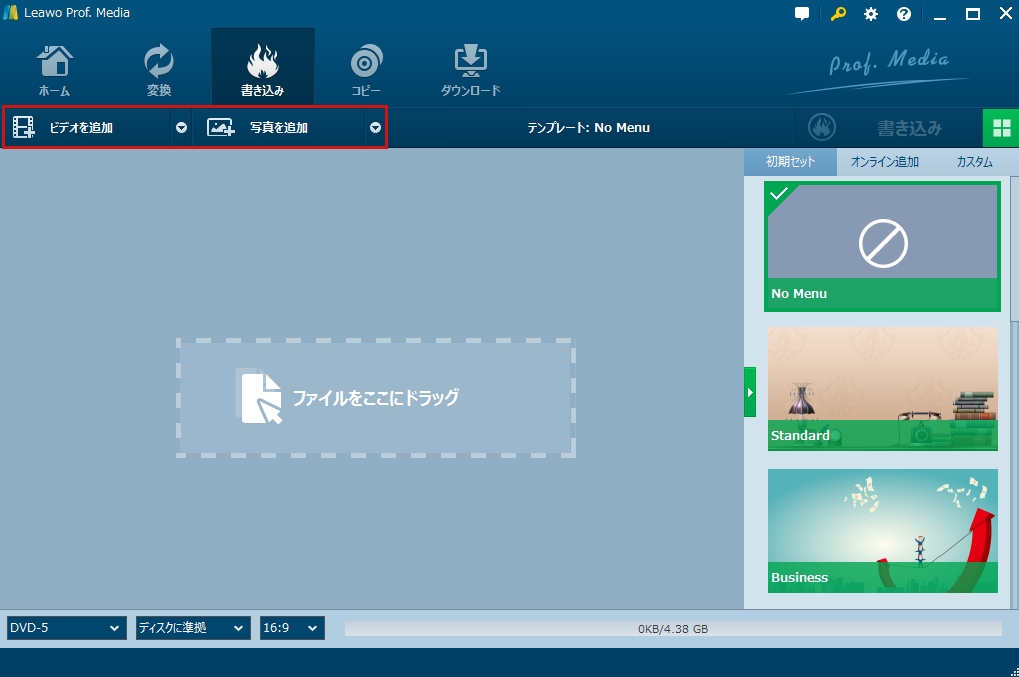Toggle the green grid template panel button
The width and height of the screenshot is (1019, 677).
pyautogui.click(x=999, y=128)
